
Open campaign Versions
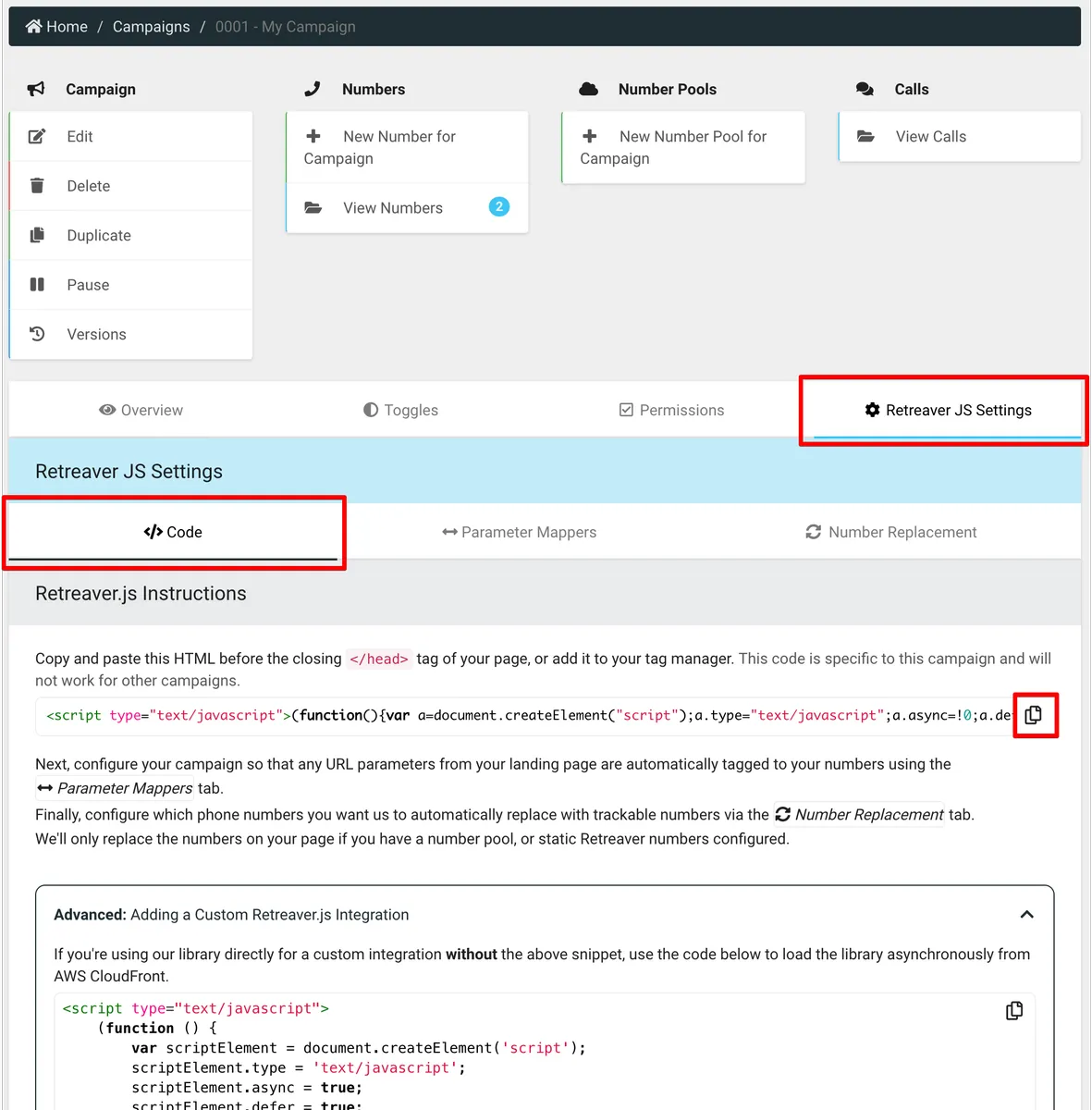point(131,335)
